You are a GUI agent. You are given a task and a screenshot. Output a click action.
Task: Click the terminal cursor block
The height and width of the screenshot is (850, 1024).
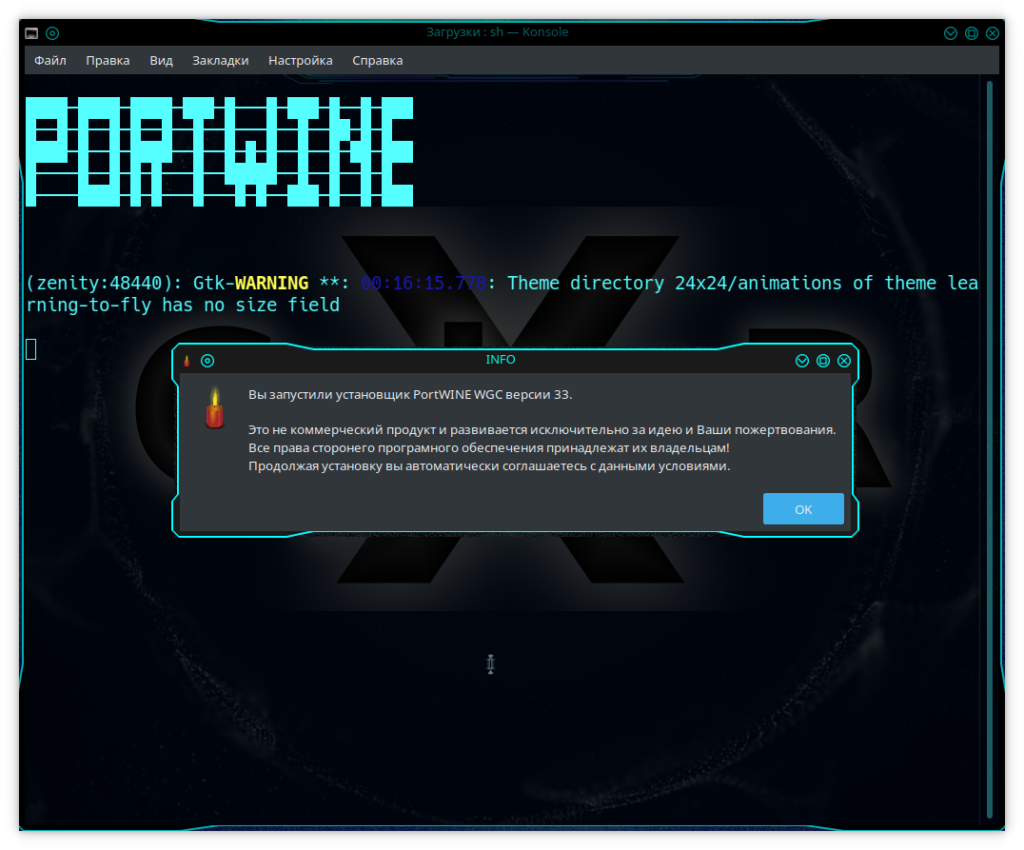(x=31, y=349)
